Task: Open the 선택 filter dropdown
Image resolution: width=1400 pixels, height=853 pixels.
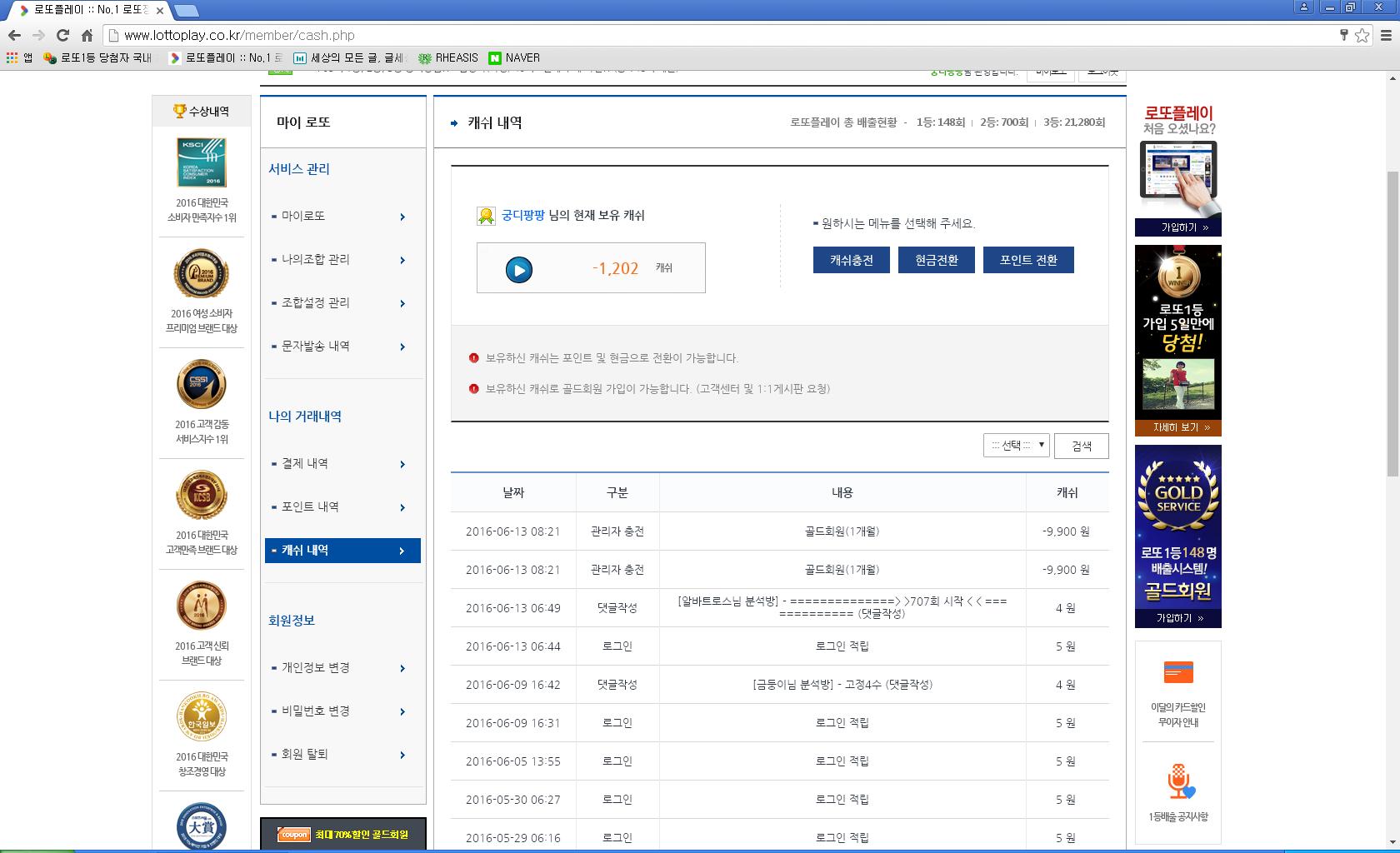Action: click(x=1016, y=446)
